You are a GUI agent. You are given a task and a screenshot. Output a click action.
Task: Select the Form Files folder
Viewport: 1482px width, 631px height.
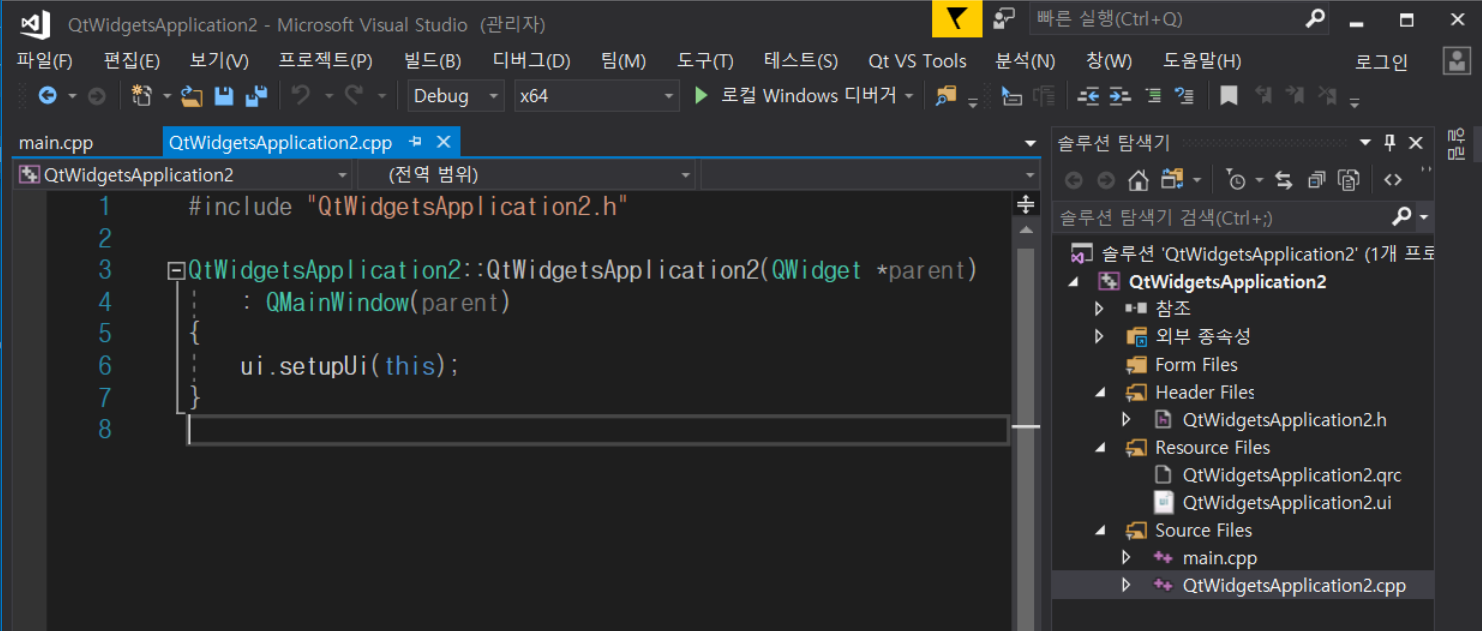pyautogui.click(x=1196, y=365)
